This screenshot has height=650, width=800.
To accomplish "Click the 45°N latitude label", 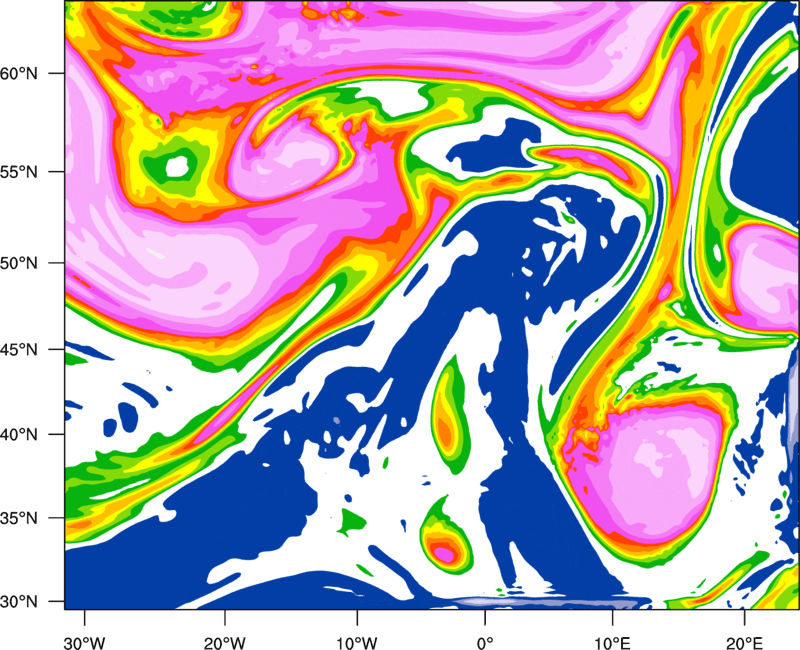I will [19, 349].
